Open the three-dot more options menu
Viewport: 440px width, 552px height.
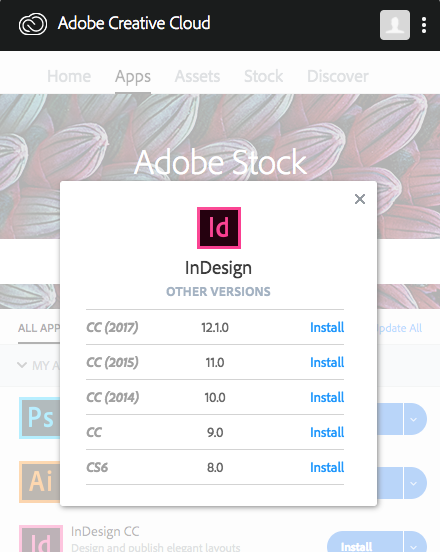[424, 25]
